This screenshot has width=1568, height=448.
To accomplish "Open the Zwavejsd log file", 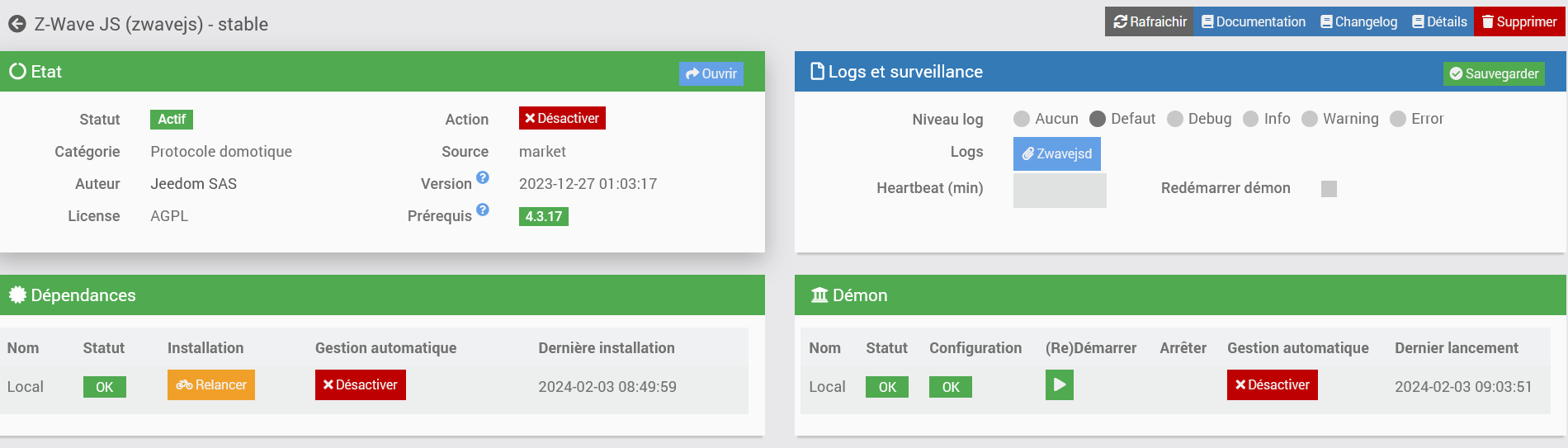I will (x=1057, y=153).
